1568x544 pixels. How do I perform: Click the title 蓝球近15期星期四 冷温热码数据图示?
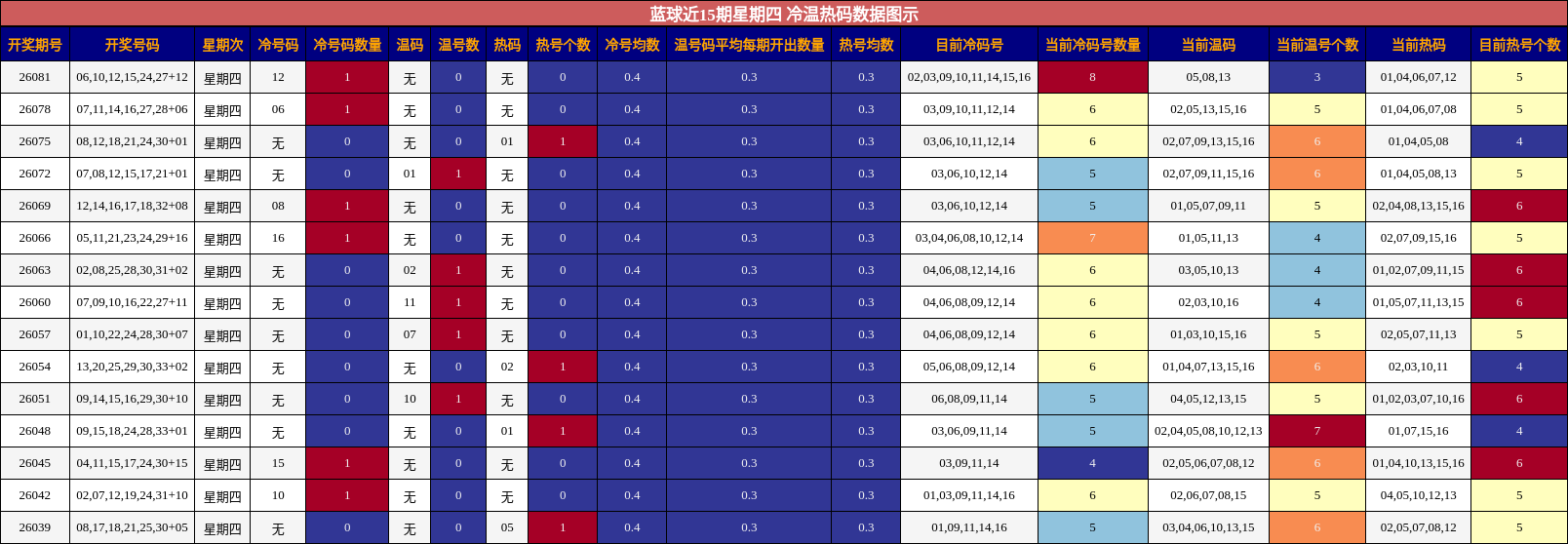[784, 14]
